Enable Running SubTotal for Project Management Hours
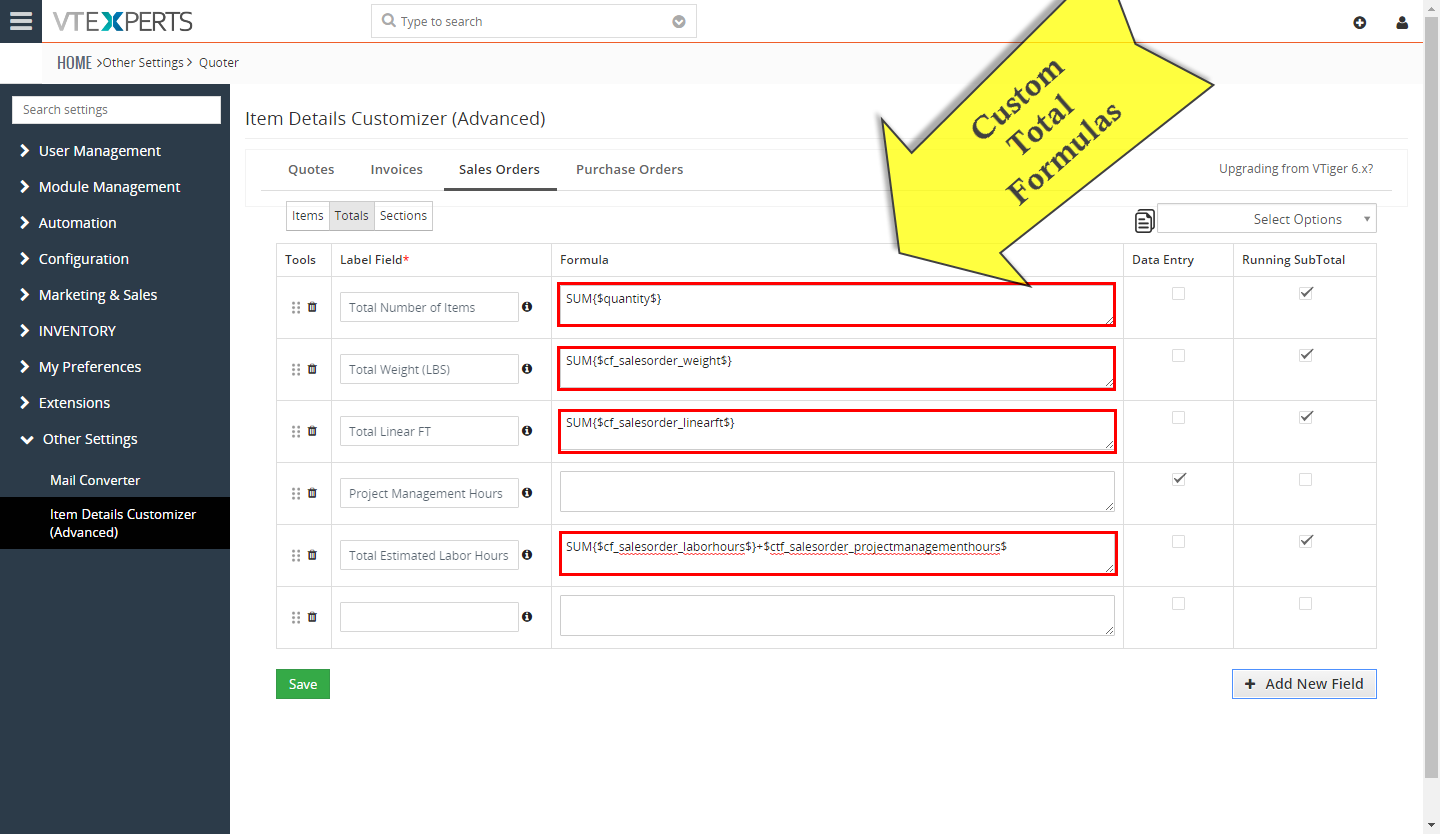The image size is (1440, 834). pos(1305,479)
